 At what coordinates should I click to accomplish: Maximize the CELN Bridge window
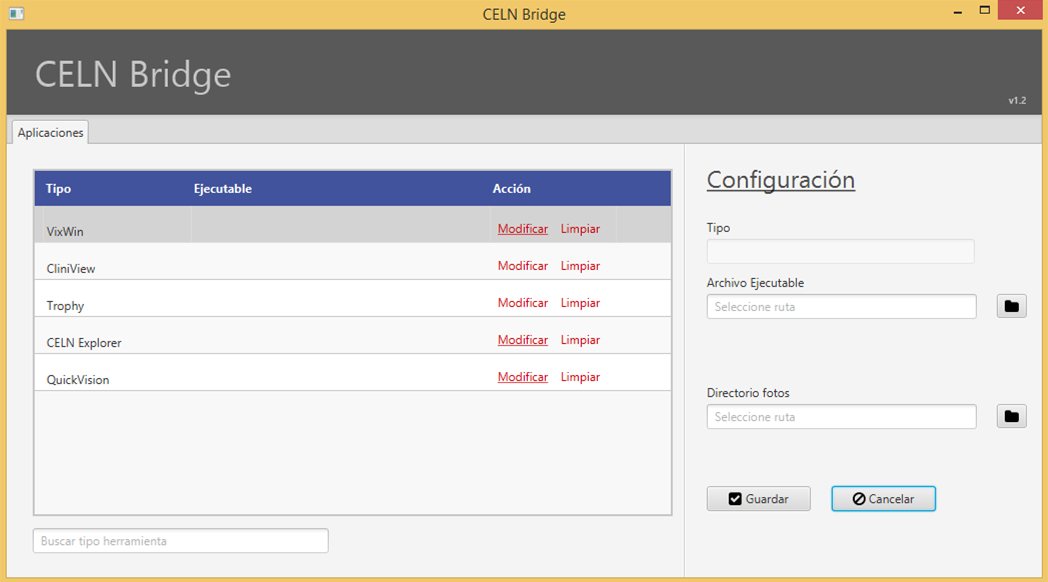985,10
